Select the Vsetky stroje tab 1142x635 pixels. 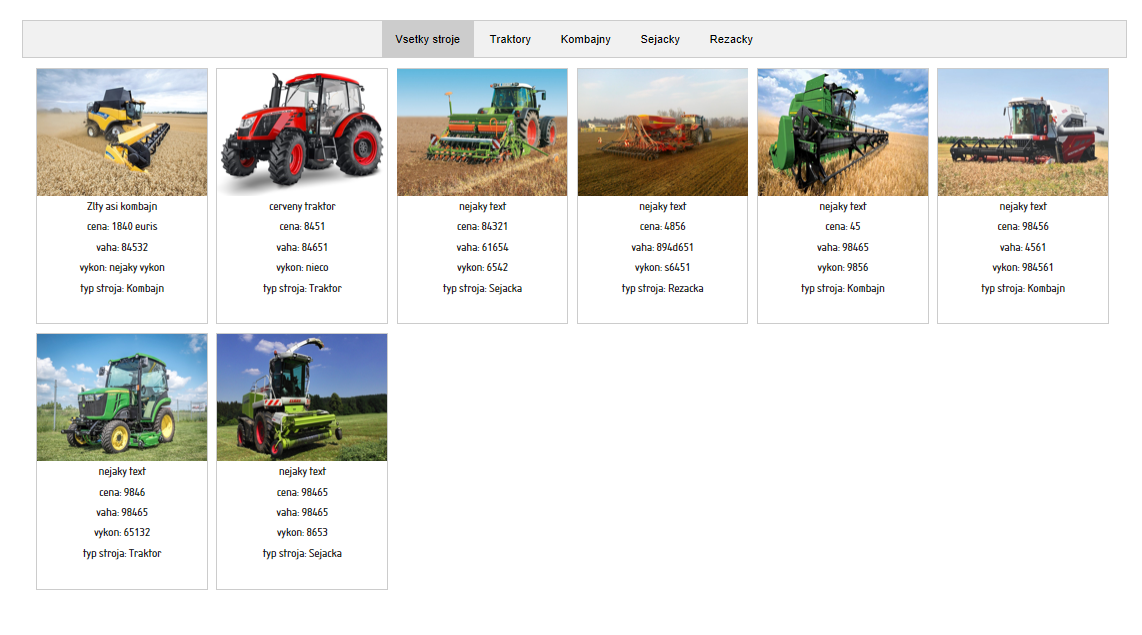tap(428, 39)
